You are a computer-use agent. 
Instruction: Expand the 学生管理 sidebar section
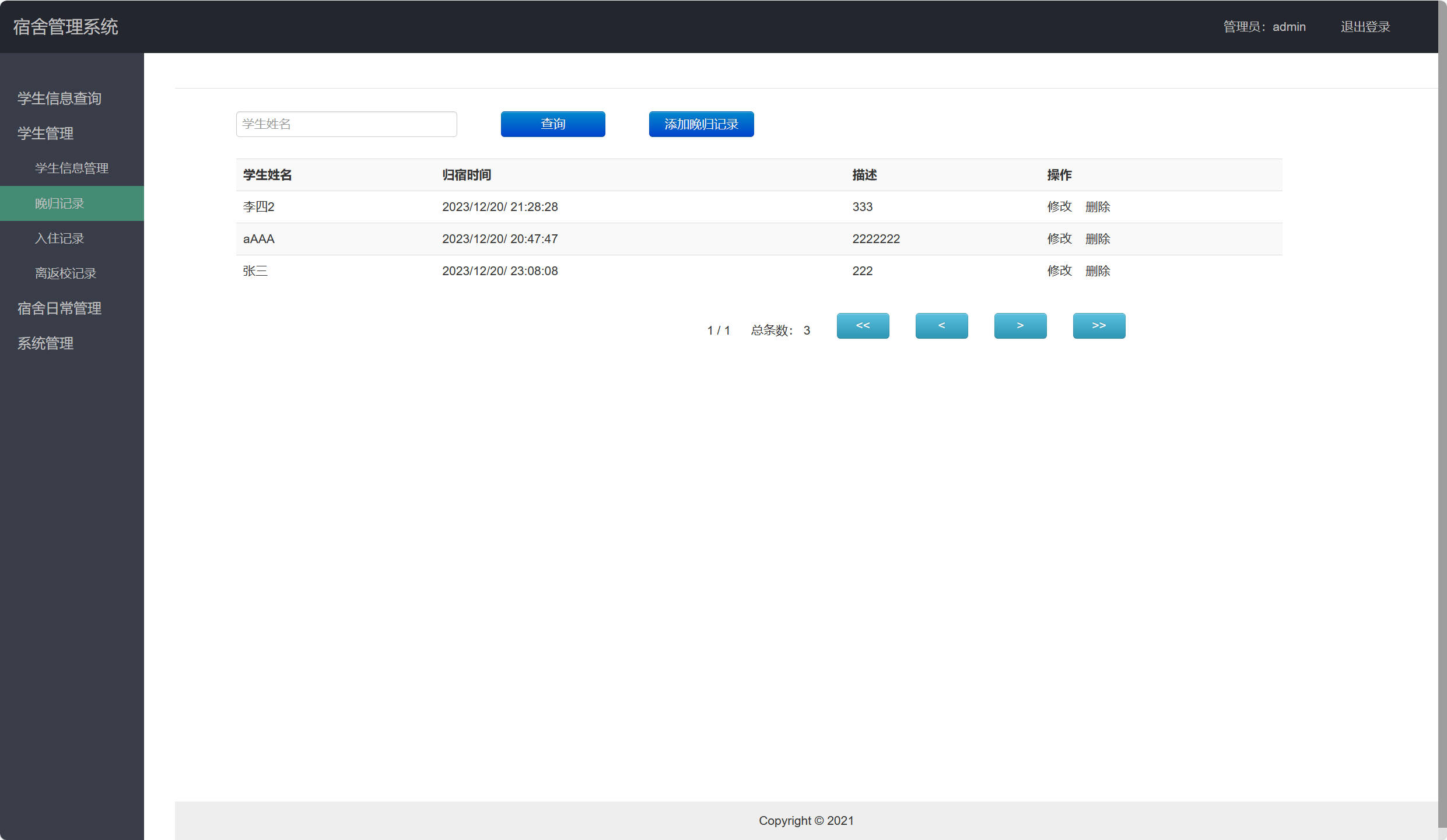click(x=45, y=133)
